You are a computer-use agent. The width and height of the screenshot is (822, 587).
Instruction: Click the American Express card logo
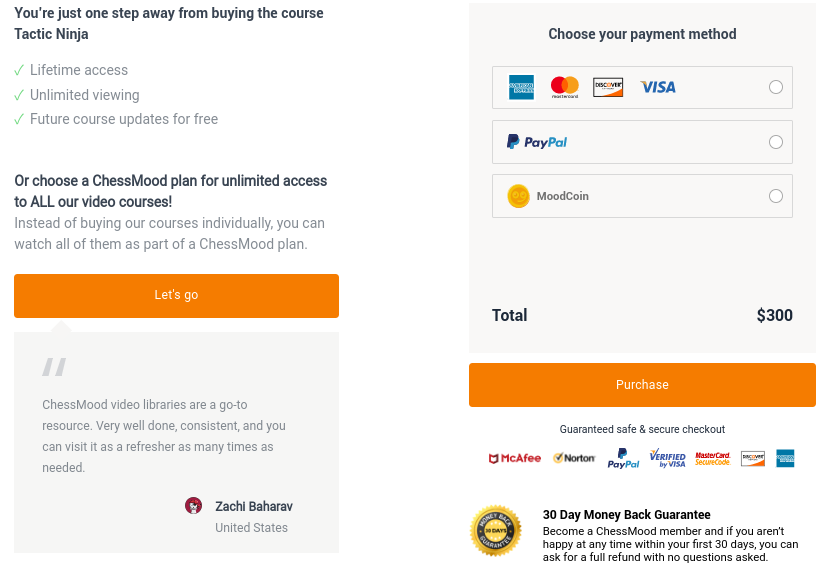(521, 87)
